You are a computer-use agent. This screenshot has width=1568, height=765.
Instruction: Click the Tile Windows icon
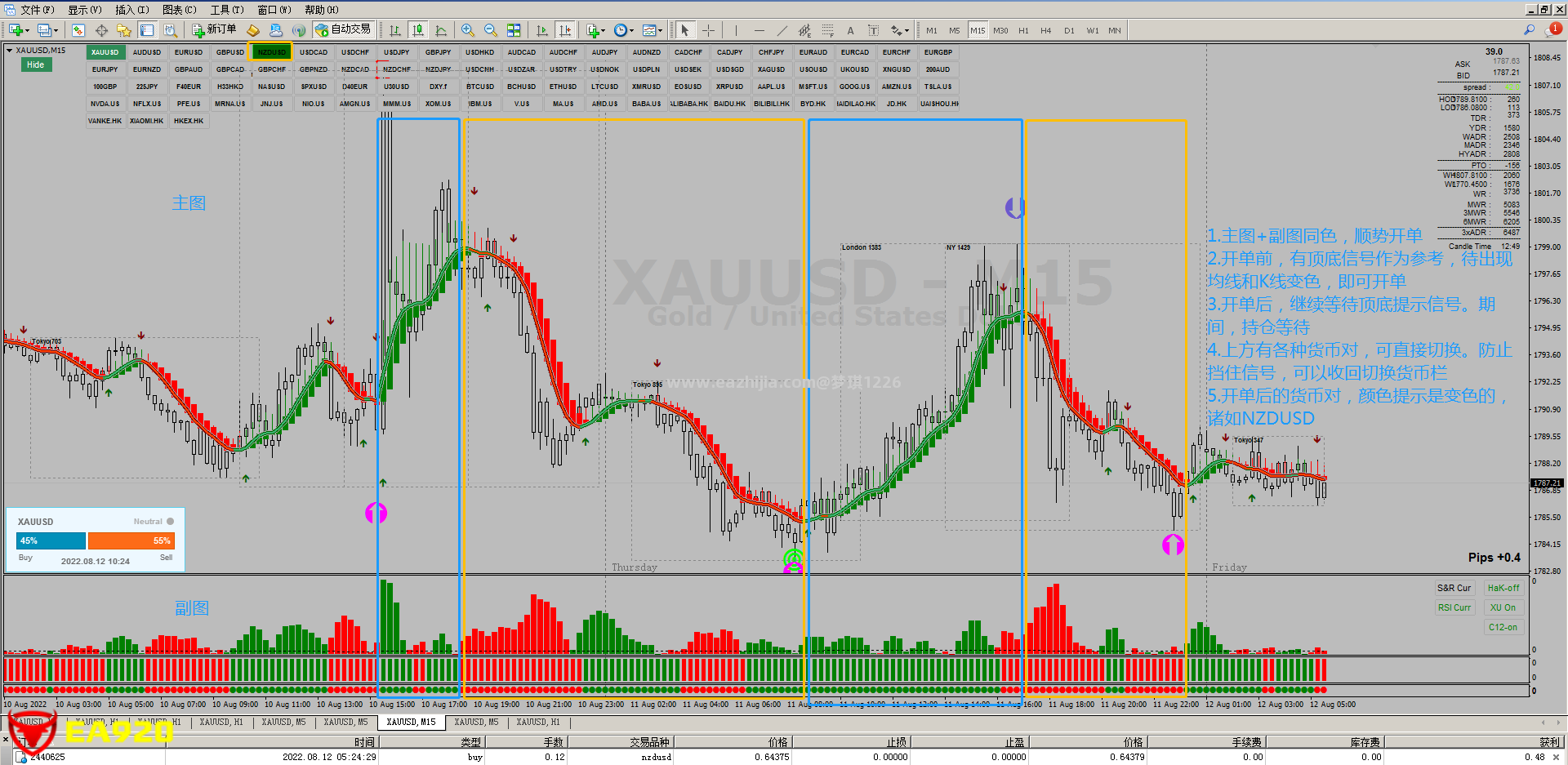tap(514, 30)
